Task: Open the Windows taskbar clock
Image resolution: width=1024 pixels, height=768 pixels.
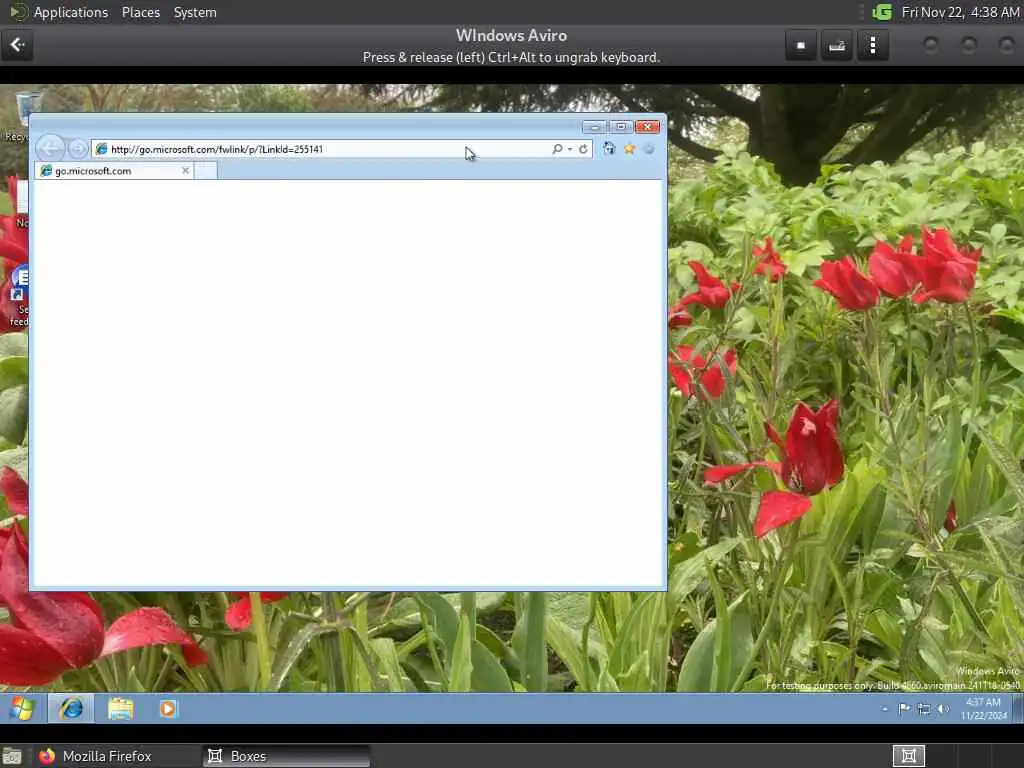Action: pyautogui.click(x=984, y=709)
